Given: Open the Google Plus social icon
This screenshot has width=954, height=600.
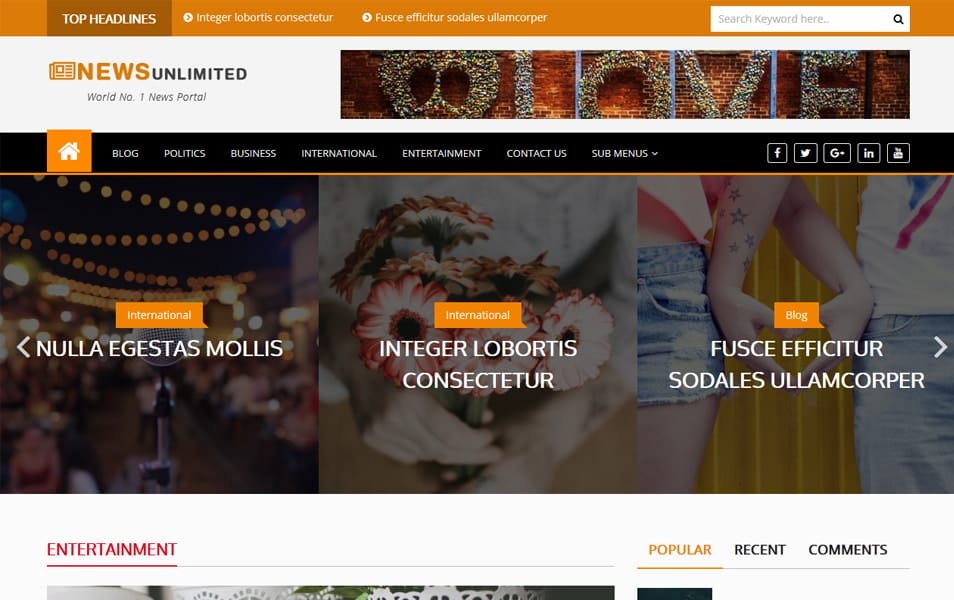Looking at the screenshot, I should click(x=837, y=153).
